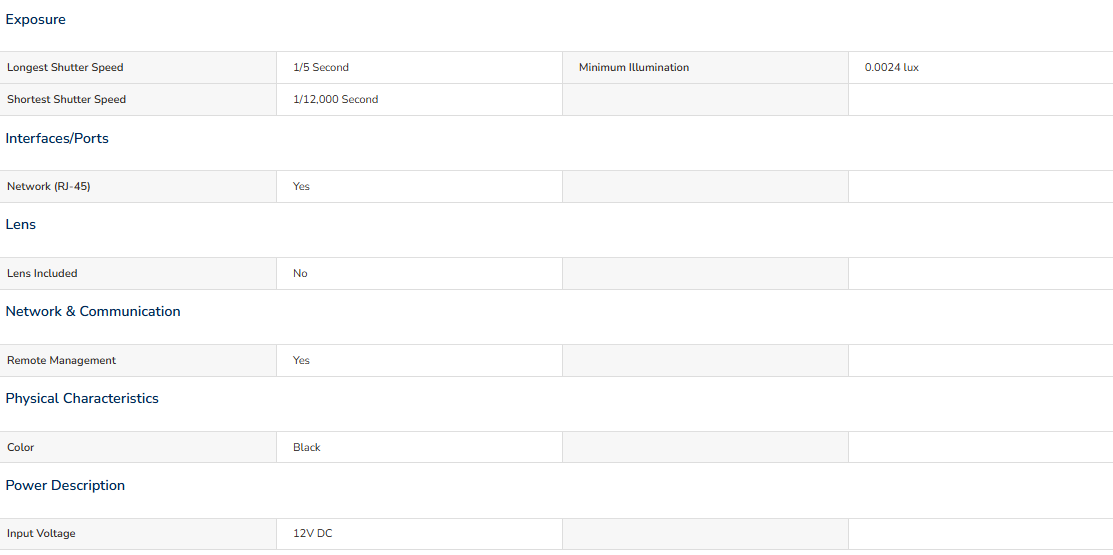Select the Interfaces/Ports section heading
Screen dimensions: 1113x555
(x=57, y=138)
